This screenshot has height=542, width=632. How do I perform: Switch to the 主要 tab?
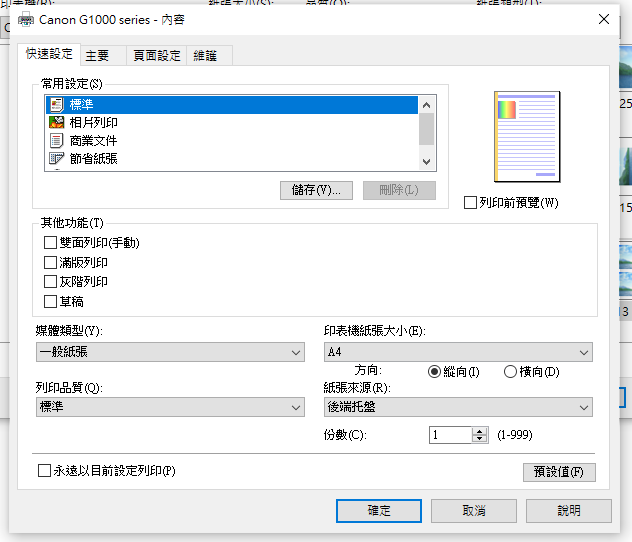click(103, 56)
